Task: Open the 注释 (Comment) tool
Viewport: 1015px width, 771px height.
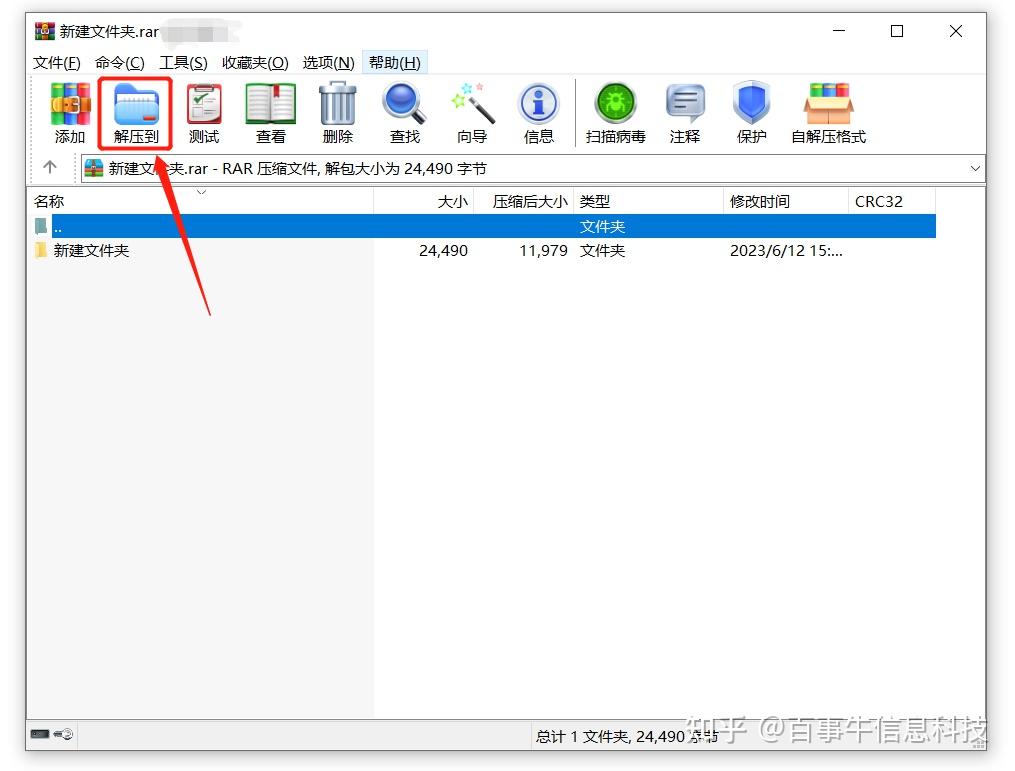Action: (x=685, y=110)
